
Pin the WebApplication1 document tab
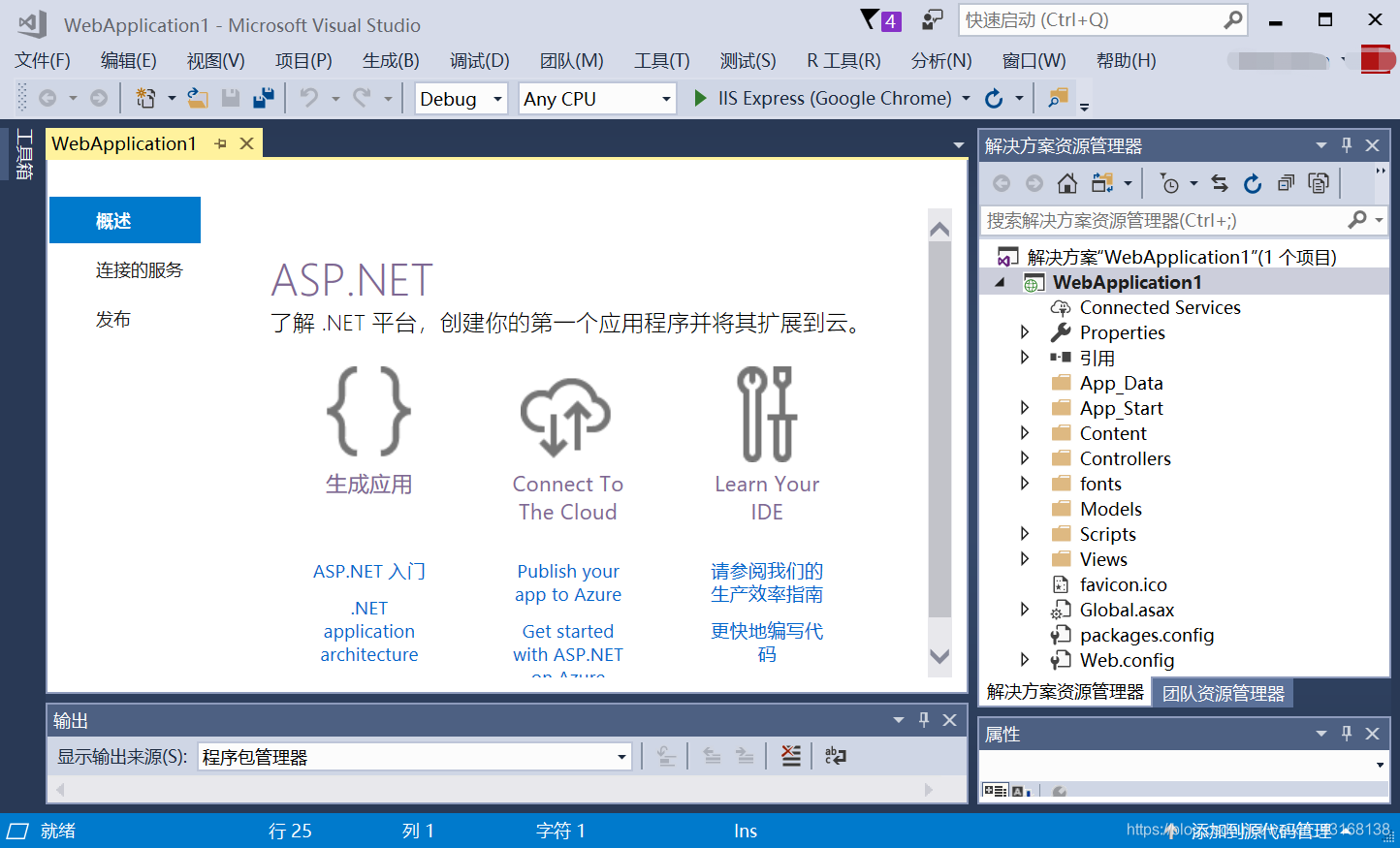coord(221,143)
